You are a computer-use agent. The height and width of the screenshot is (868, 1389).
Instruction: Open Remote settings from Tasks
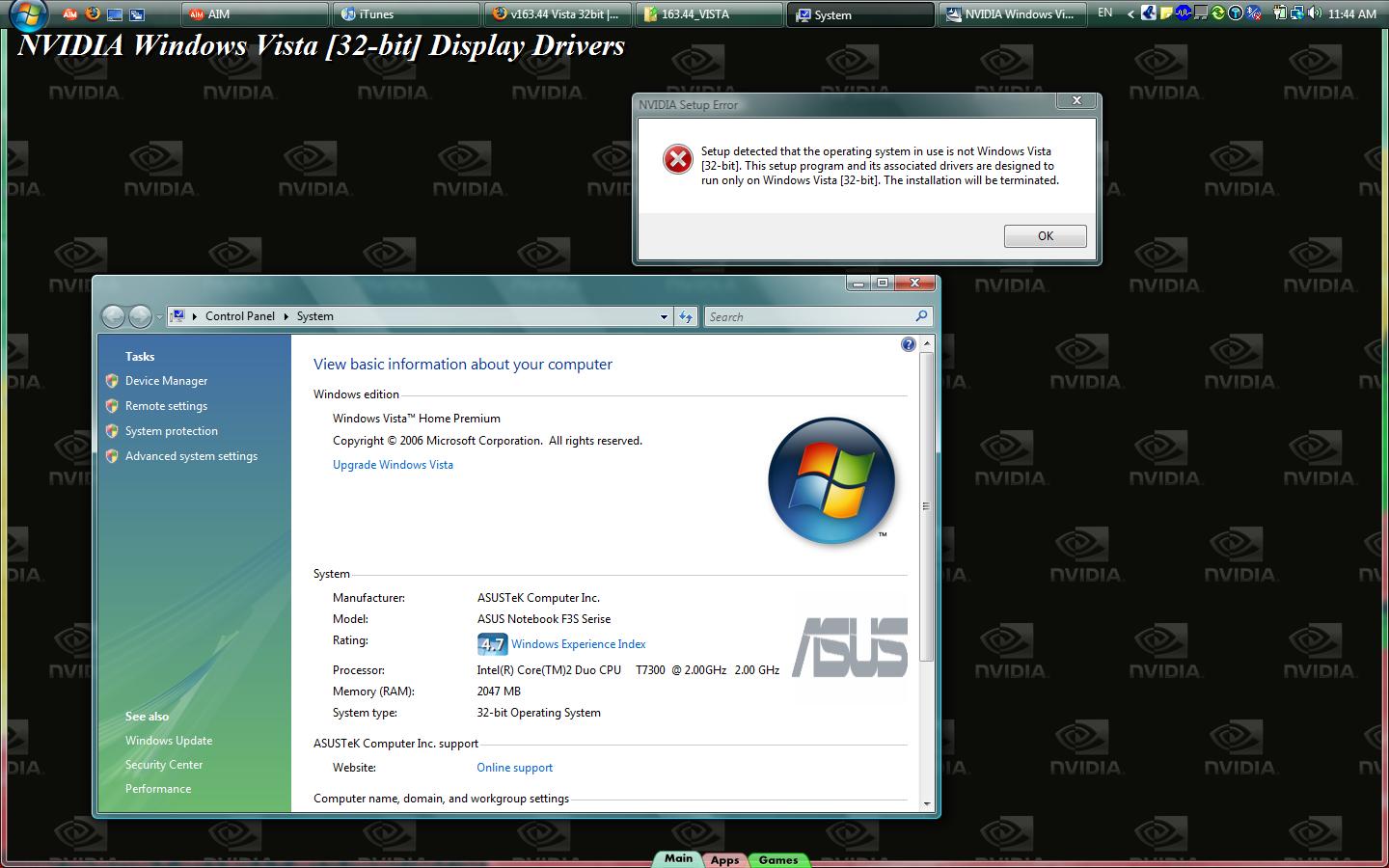(166, 406)
